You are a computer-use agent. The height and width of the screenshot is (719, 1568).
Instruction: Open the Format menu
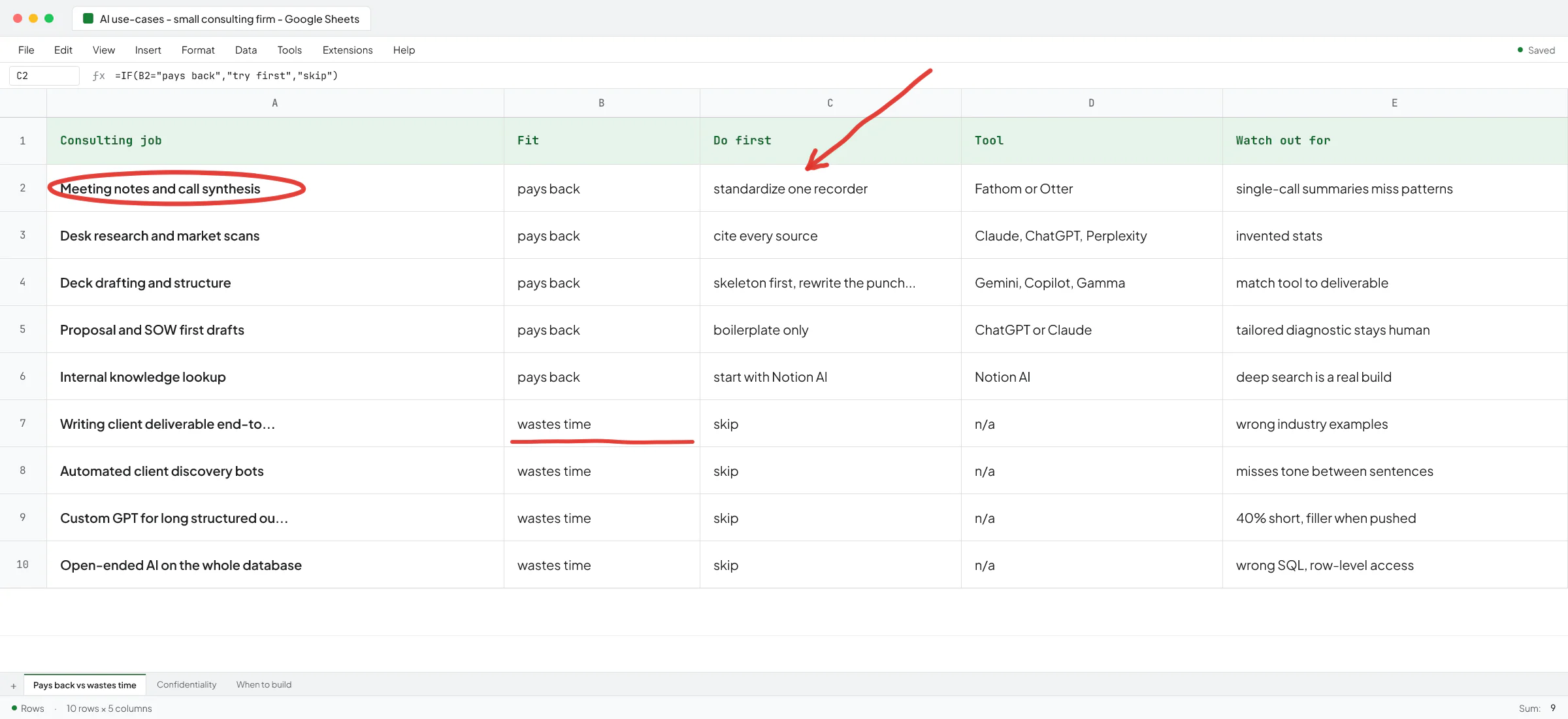(198, 50)
